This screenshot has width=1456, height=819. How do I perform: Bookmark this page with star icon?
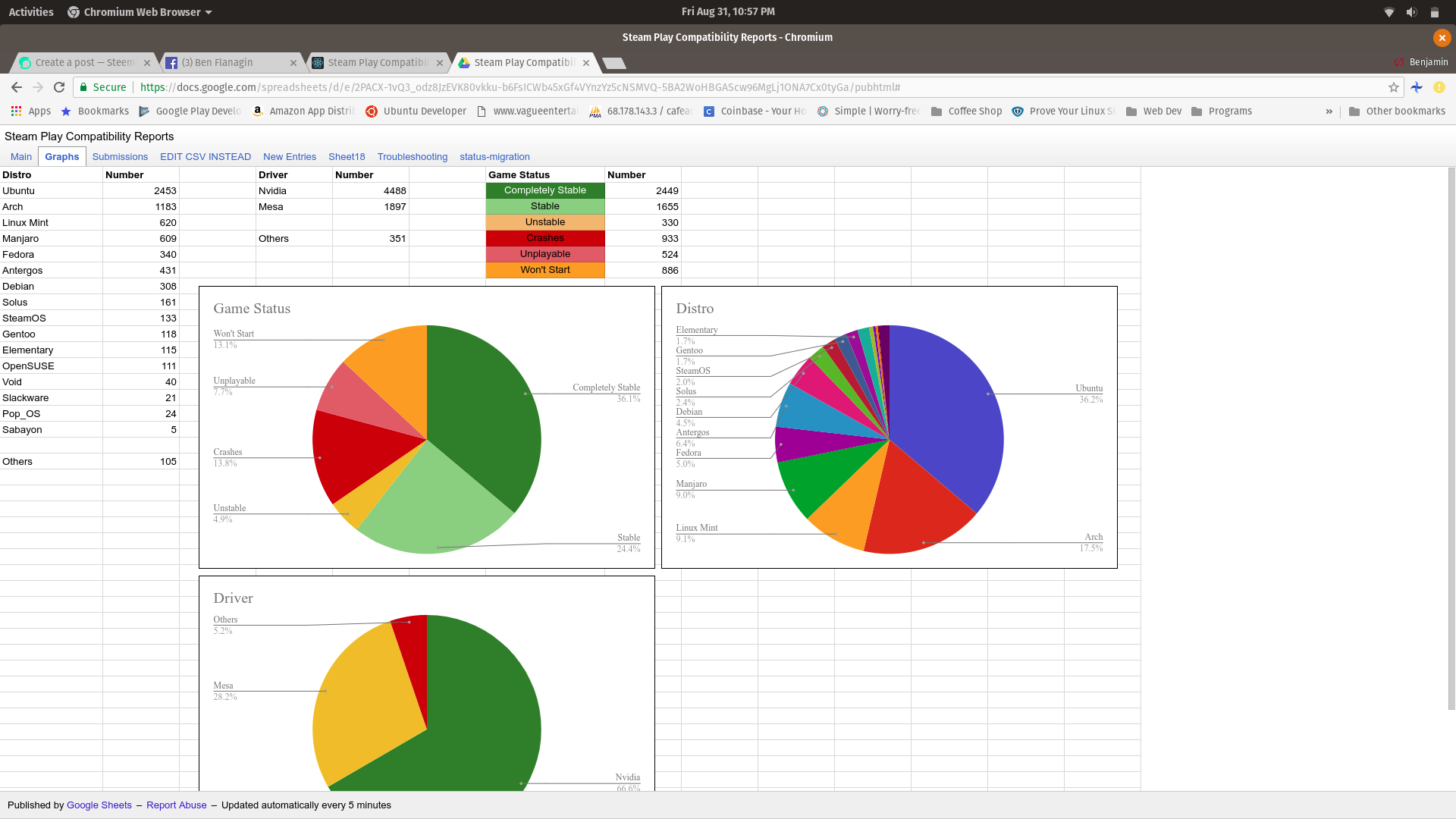1393,87
